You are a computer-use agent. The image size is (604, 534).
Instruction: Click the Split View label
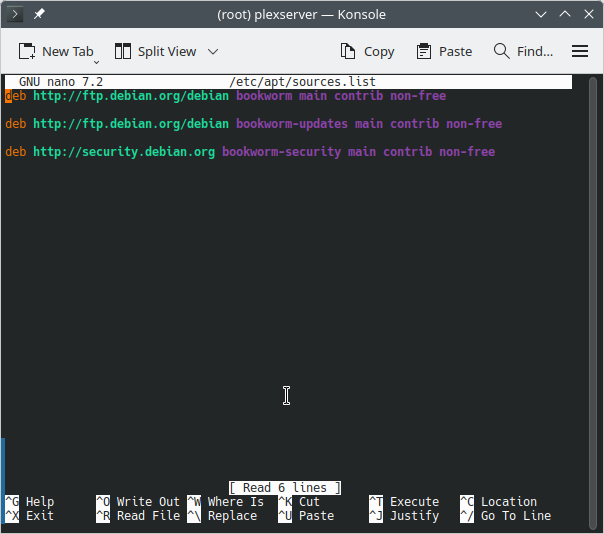click(x=167, y=51)
